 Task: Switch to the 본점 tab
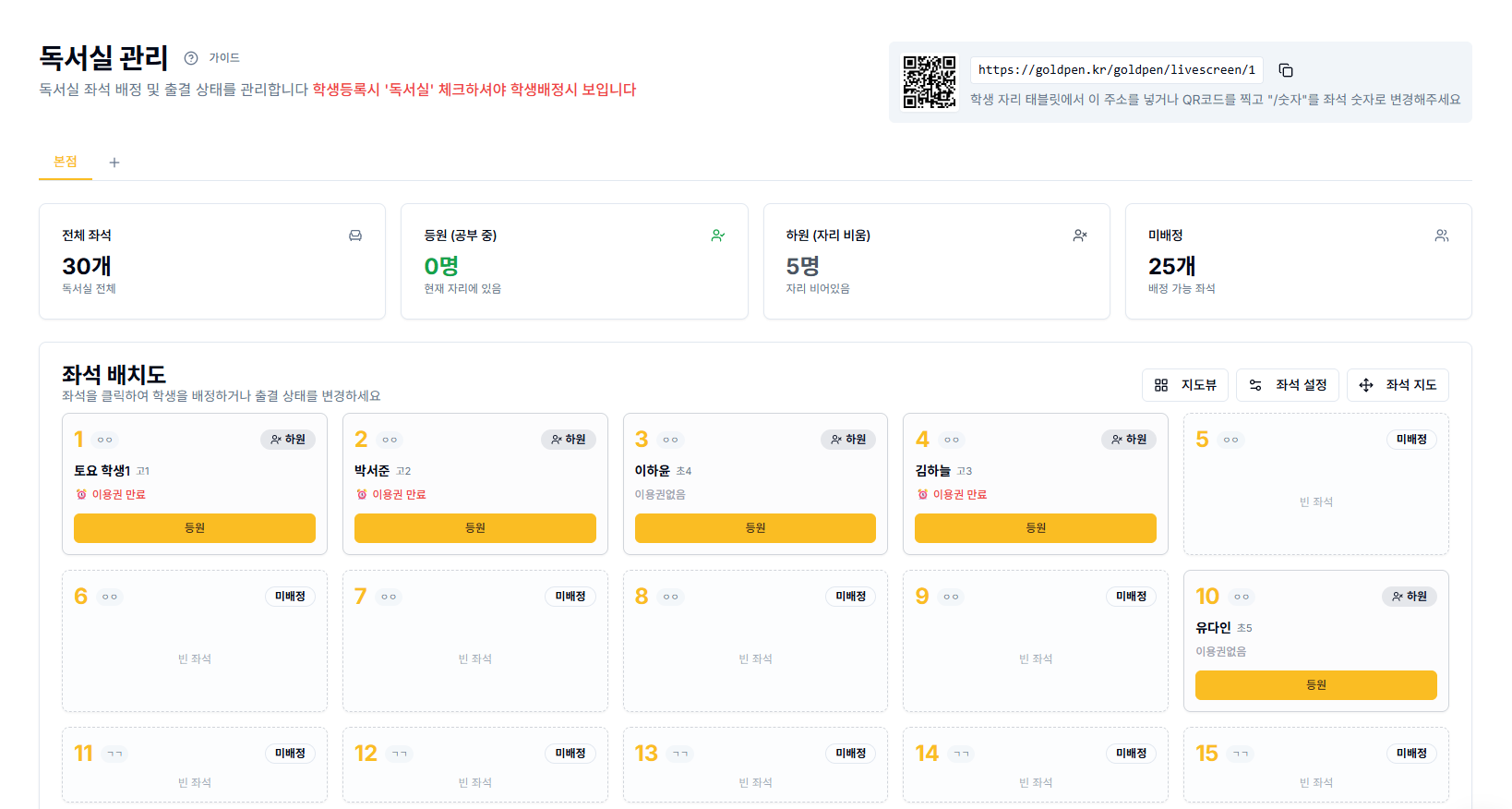(65, 162)
